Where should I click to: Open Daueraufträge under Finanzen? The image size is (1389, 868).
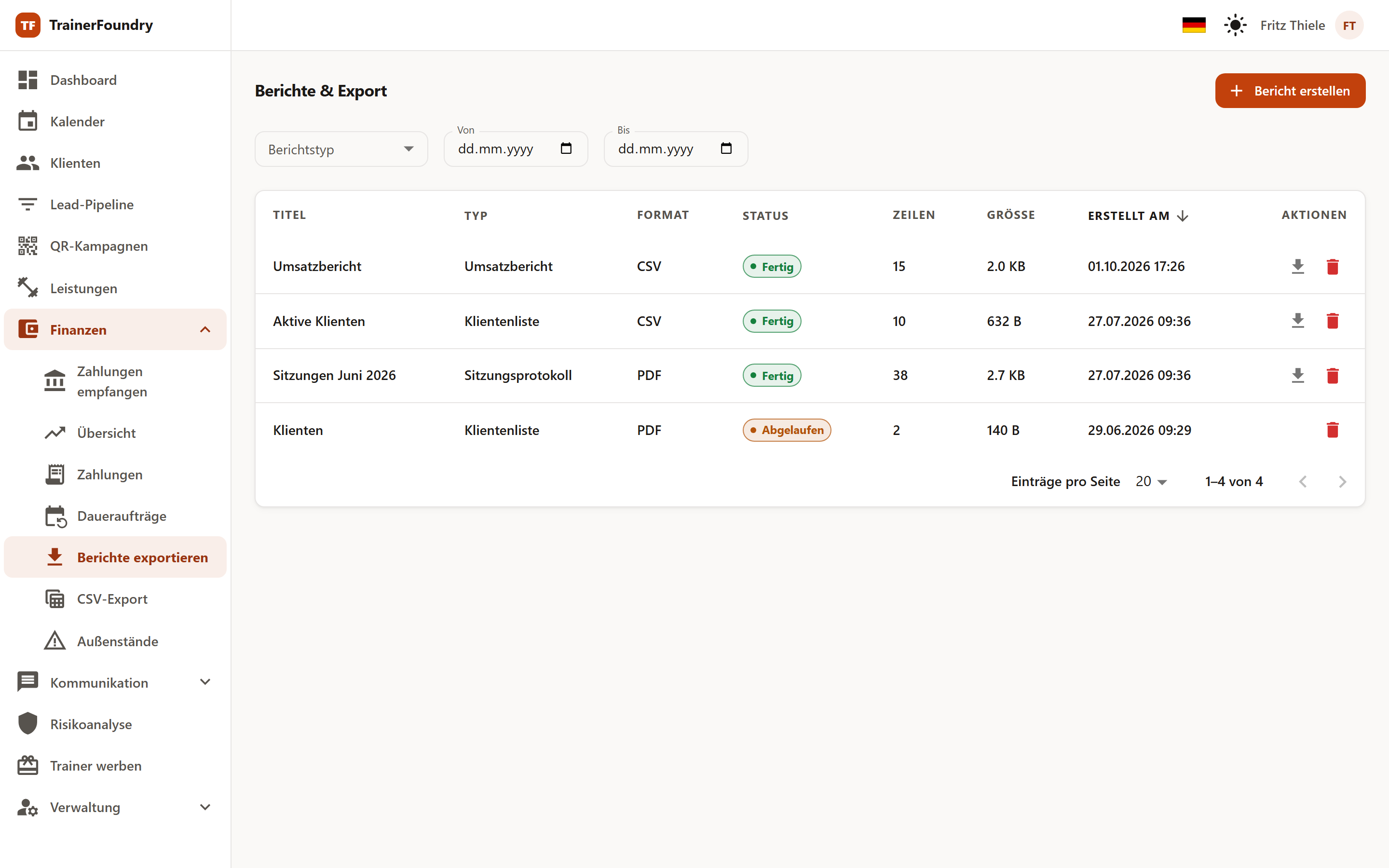pos(115,516)
